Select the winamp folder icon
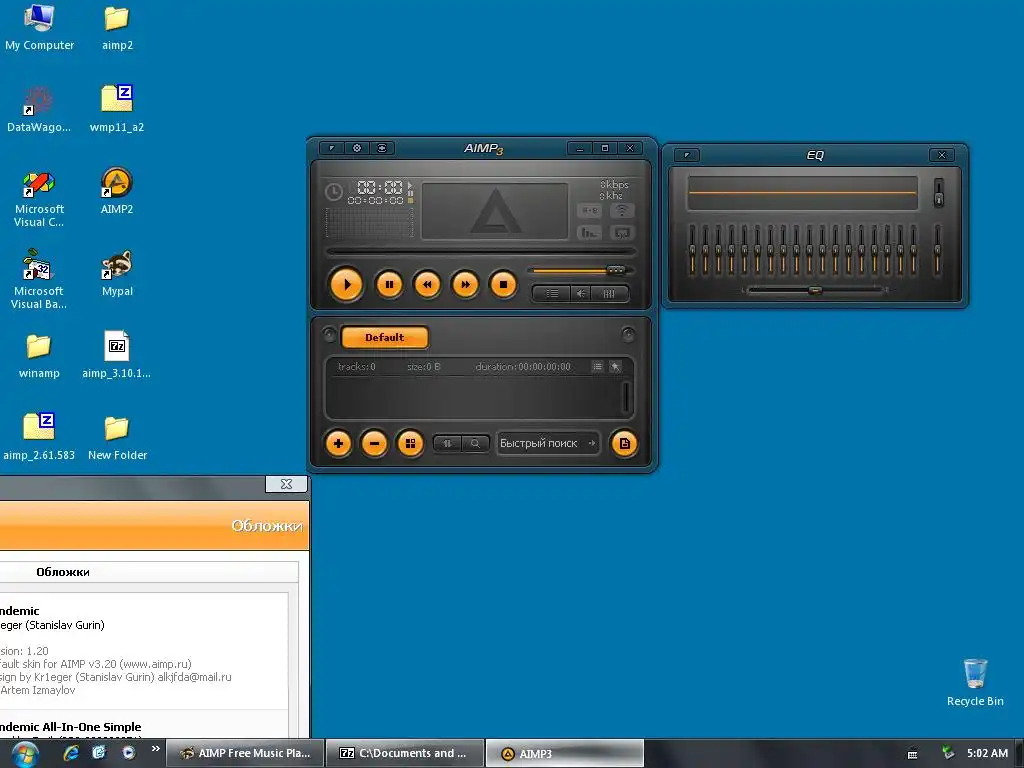 39,356
